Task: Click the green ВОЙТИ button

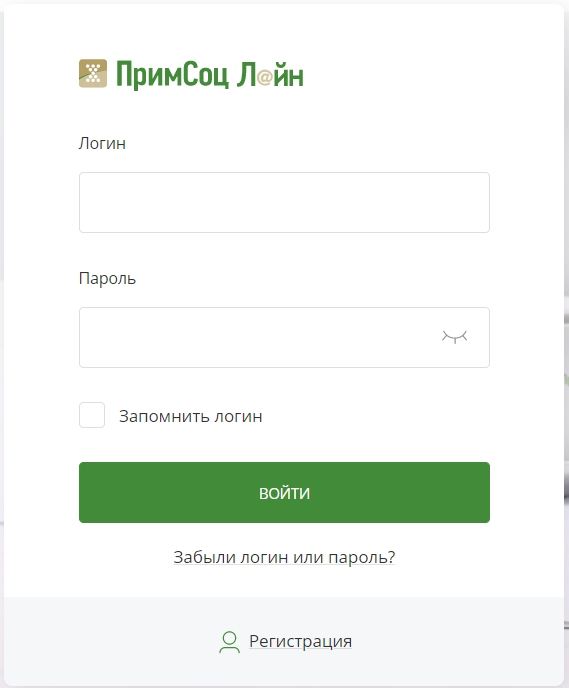Action: pos(284,492)
